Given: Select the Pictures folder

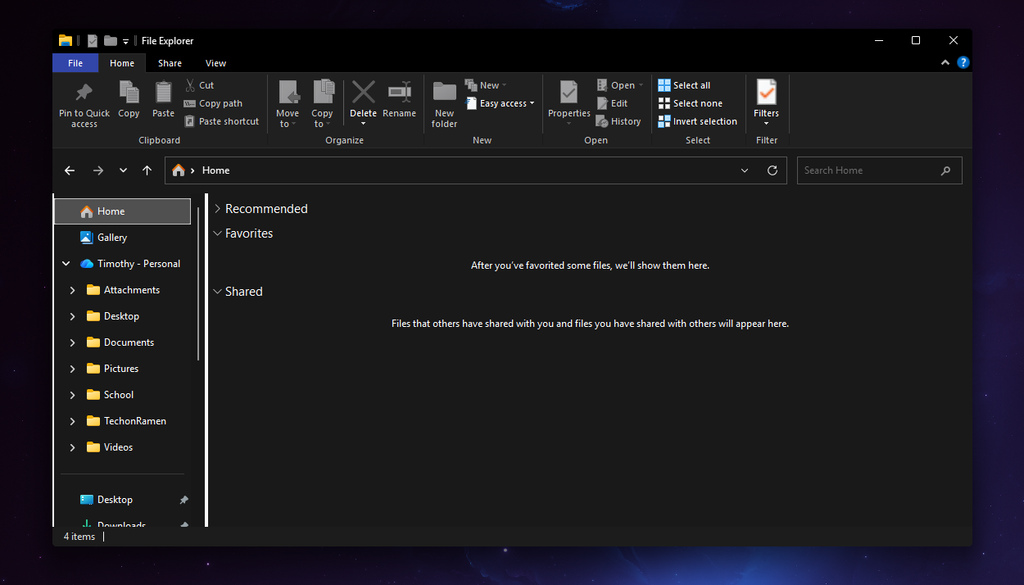Looking at the screenshot, I should pyautogui.click(x=112, y=368).
